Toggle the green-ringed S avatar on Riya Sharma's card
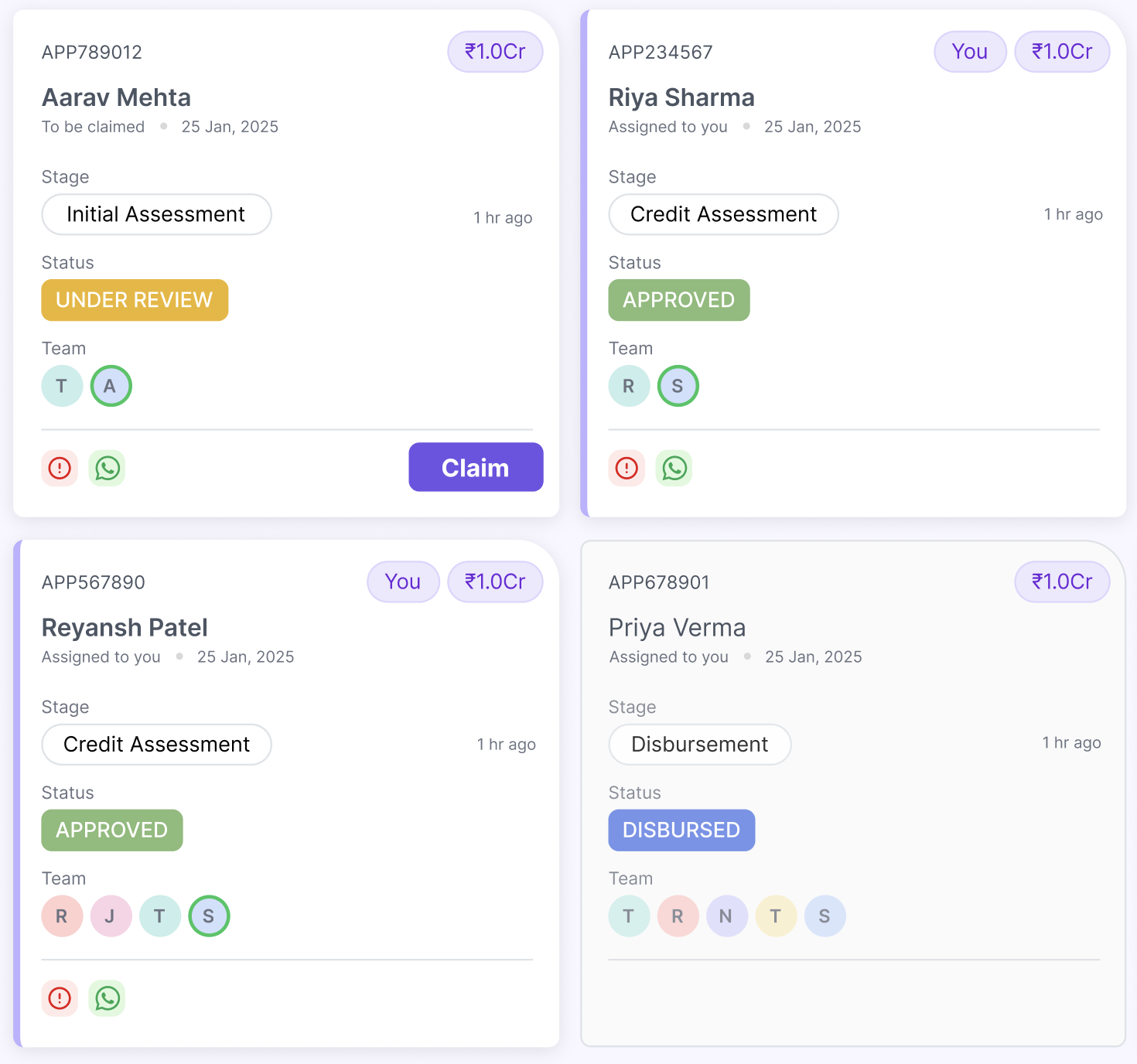1137x1064 pixels. (x=678, y=385)
